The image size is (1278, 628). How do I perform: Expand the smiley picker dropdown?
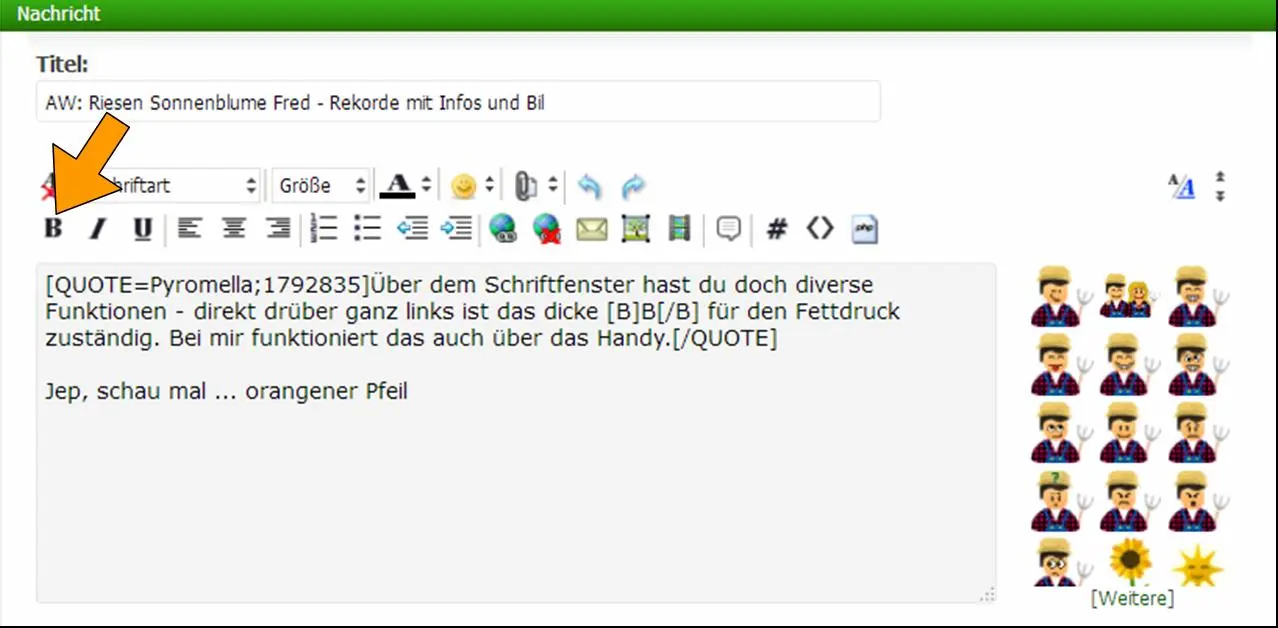click(x=470, y=186)
